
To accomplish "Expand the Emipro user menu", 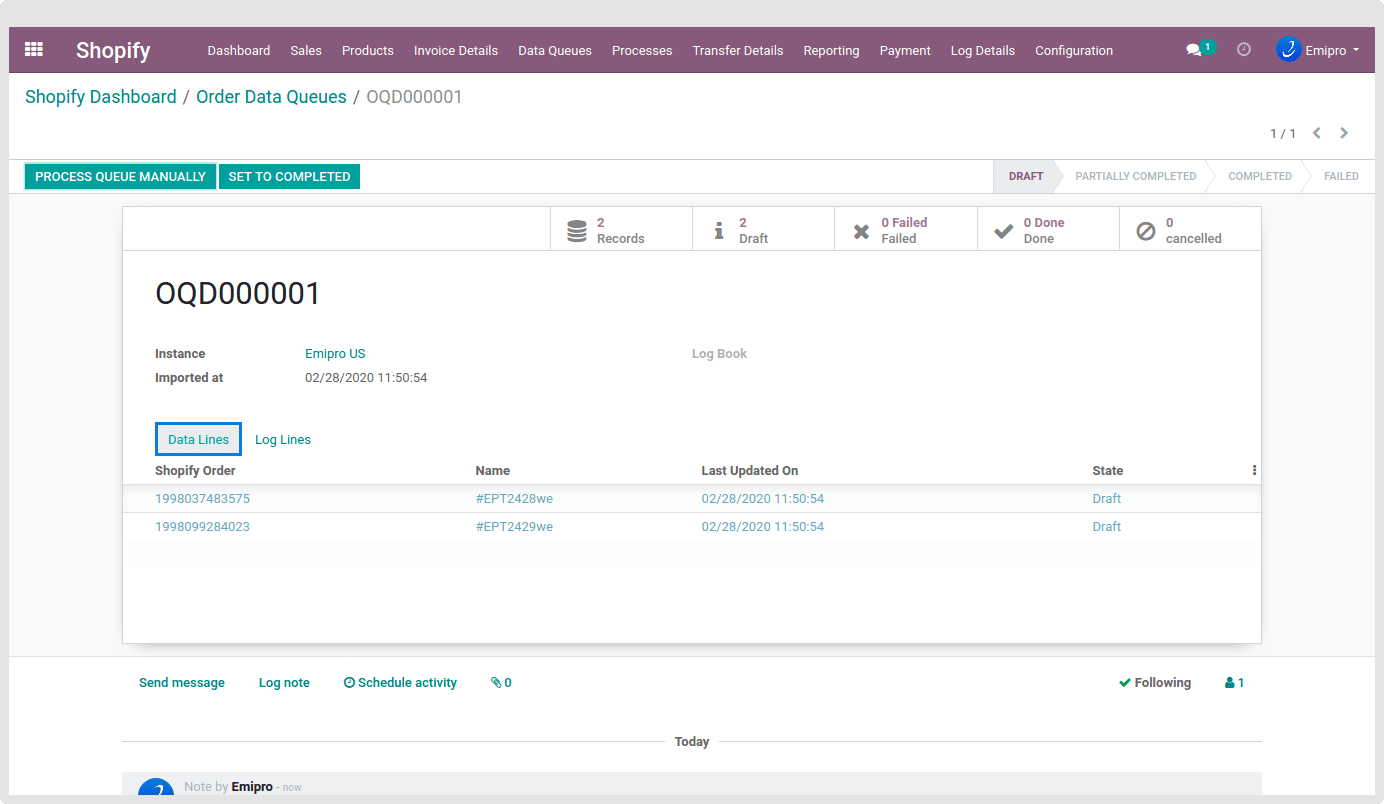I will point(1318,50).
